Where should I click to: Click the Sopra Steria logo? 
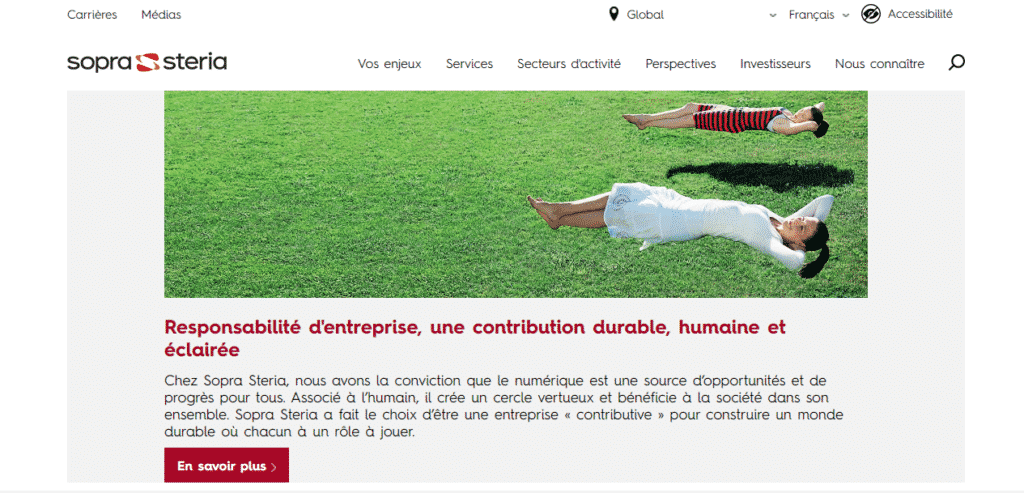coord(147,63)
